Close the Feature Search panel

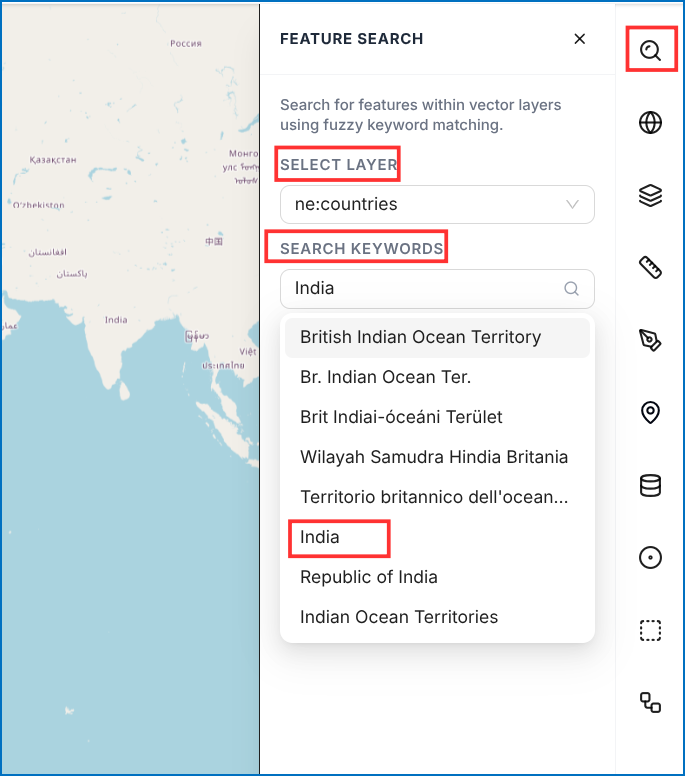[580, 39]
